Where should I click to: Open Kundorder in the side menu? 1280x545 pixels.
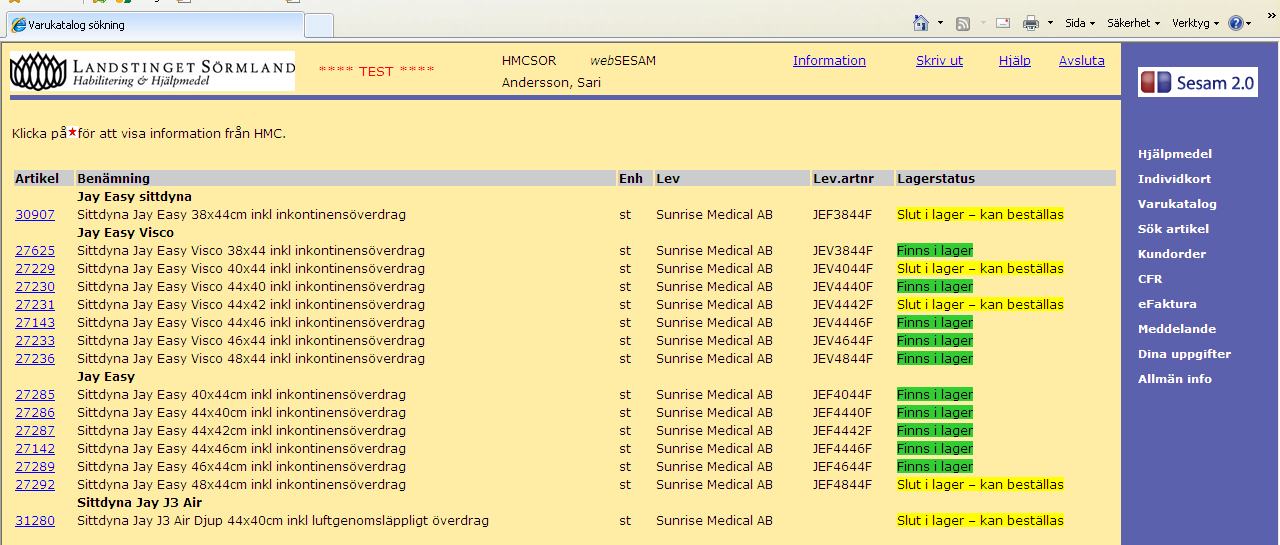pos(1172,254)
